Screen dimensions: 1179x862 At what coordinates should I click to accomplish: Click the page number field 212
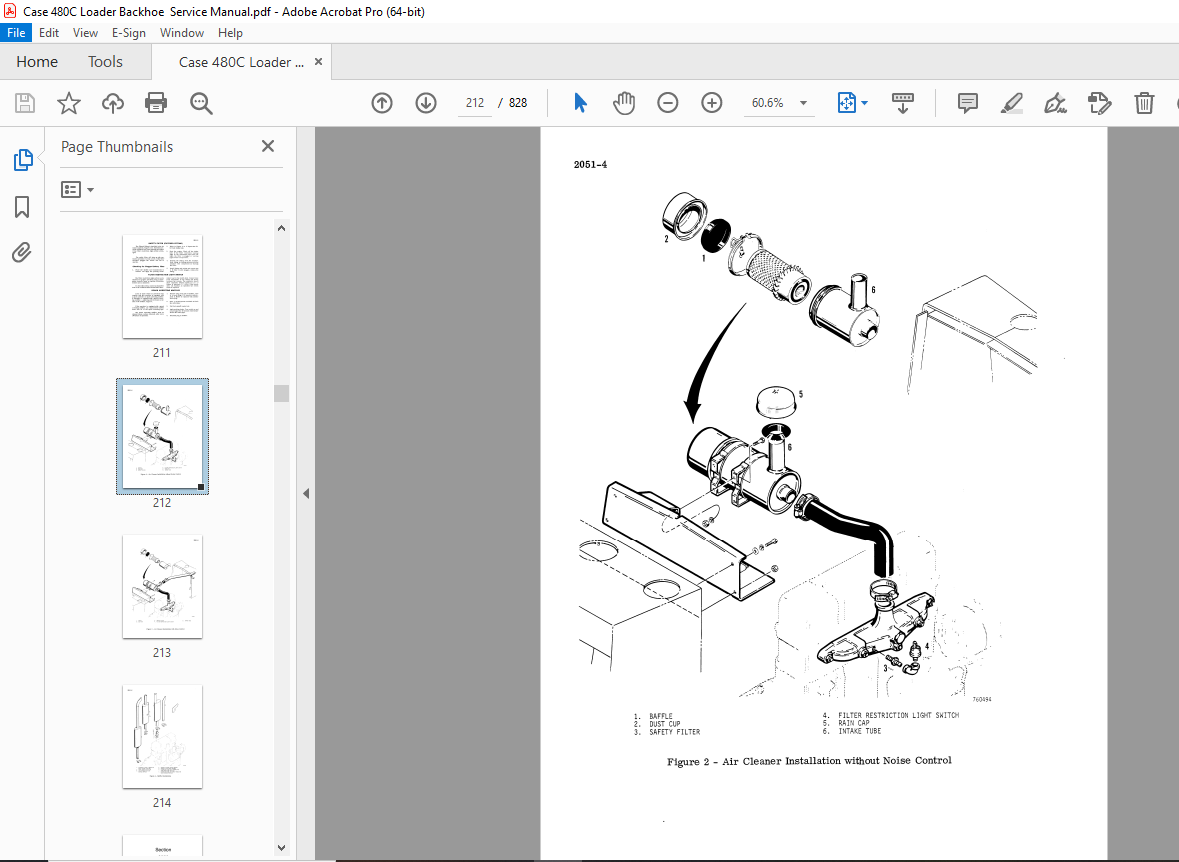474,103
